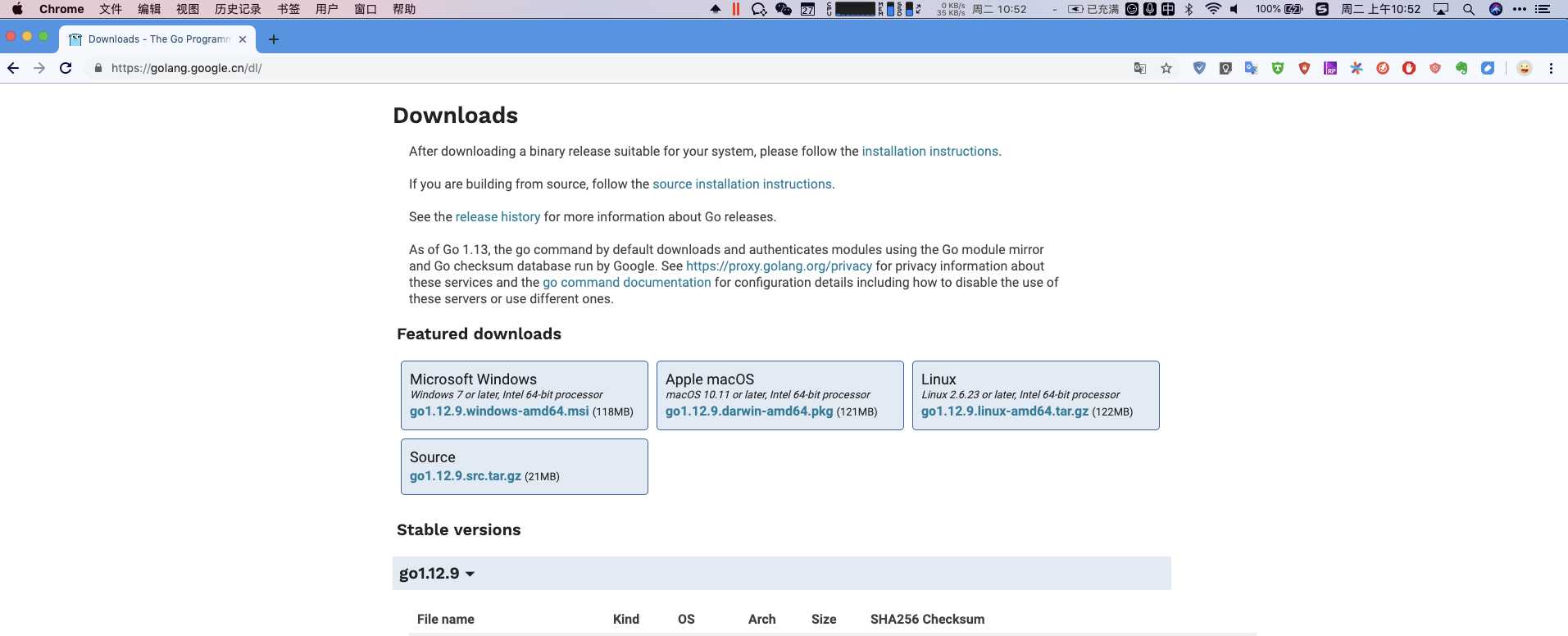Go back with the back arrow
The image size is (1568, 636).
click(x=13, y=68)
